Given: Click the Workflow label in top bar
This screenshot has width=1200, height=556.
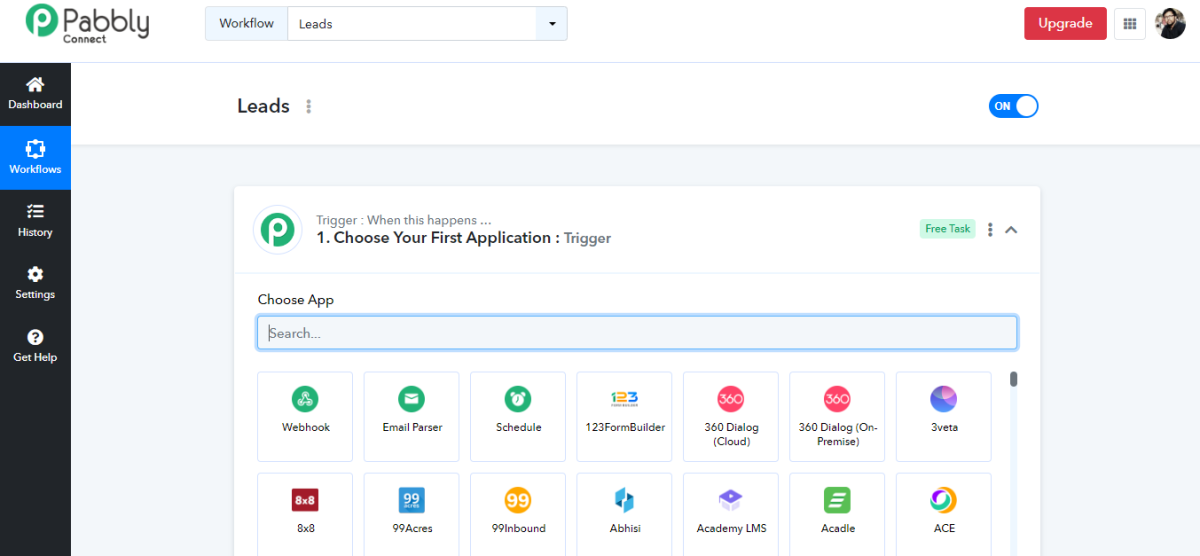Looking at the screenshot, I should coord(246,24).
